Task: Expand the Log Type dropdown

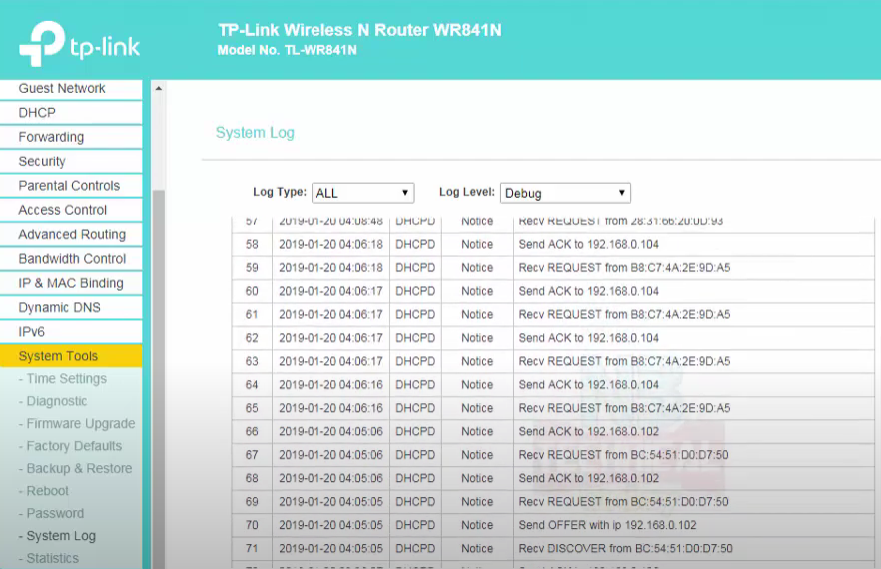Action: pos(363,193)
